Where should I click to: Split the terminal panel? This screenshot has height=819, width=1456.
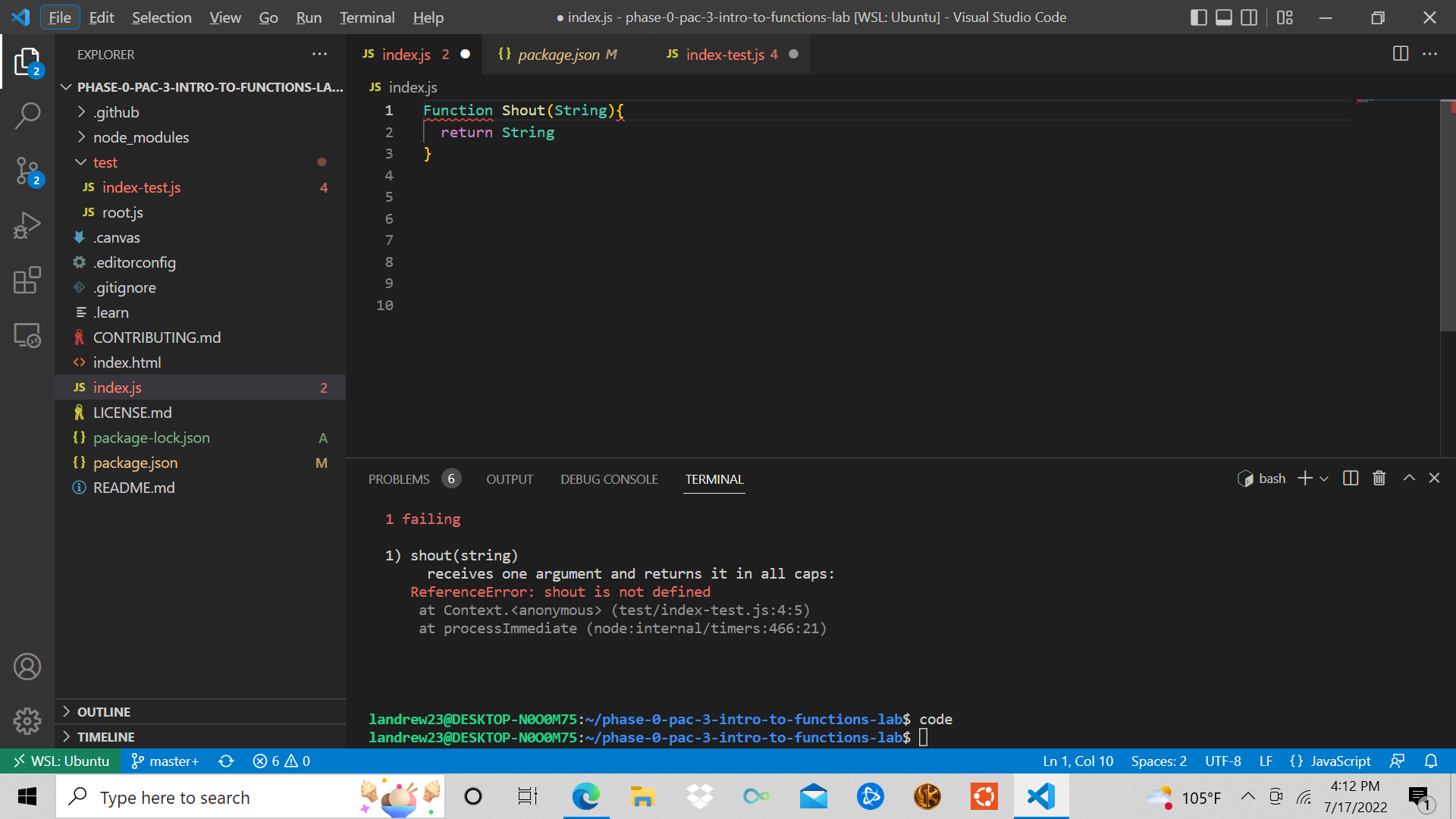(x=1351, y=479)
